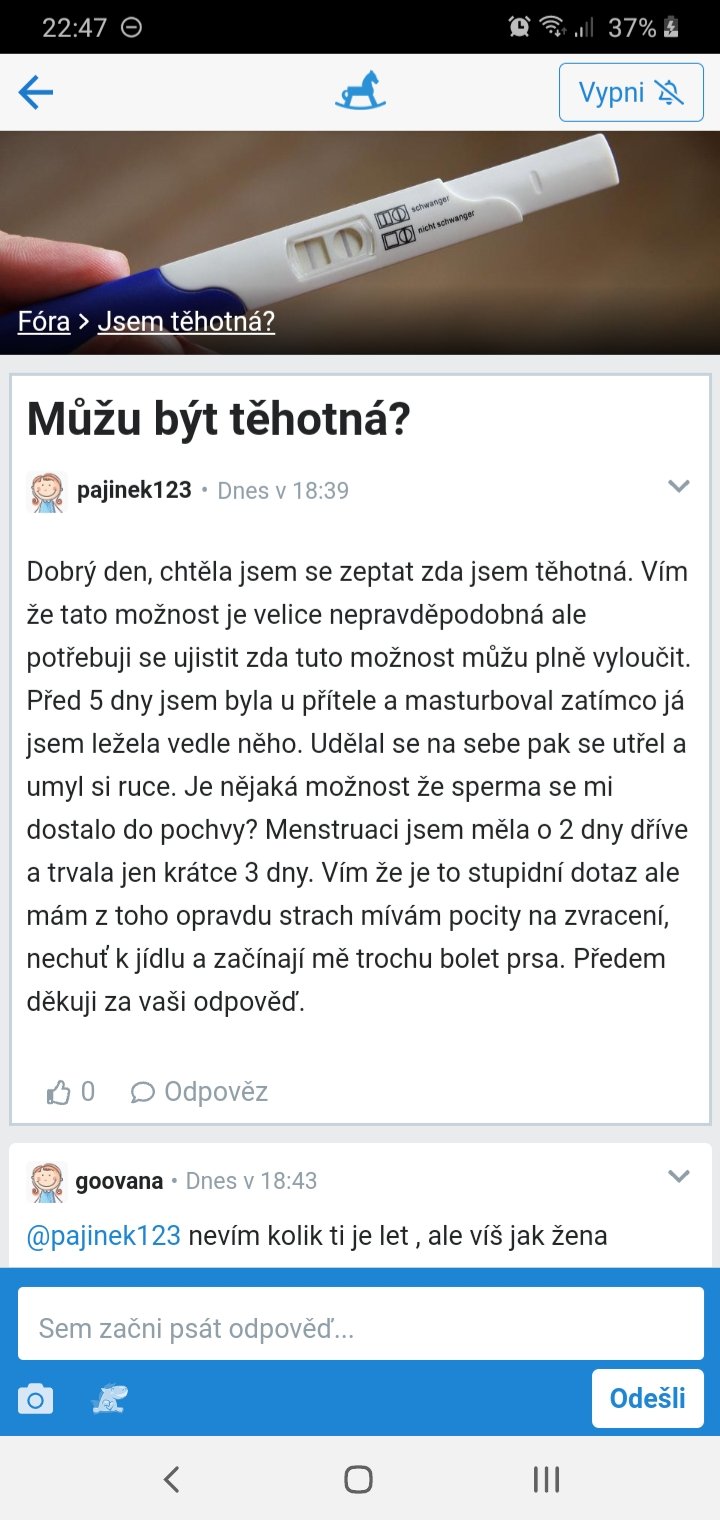Send the reply with Odešli
The width and height of the screenshot is (720, 1520).
pyautogui.click(x=647, y=1398)
